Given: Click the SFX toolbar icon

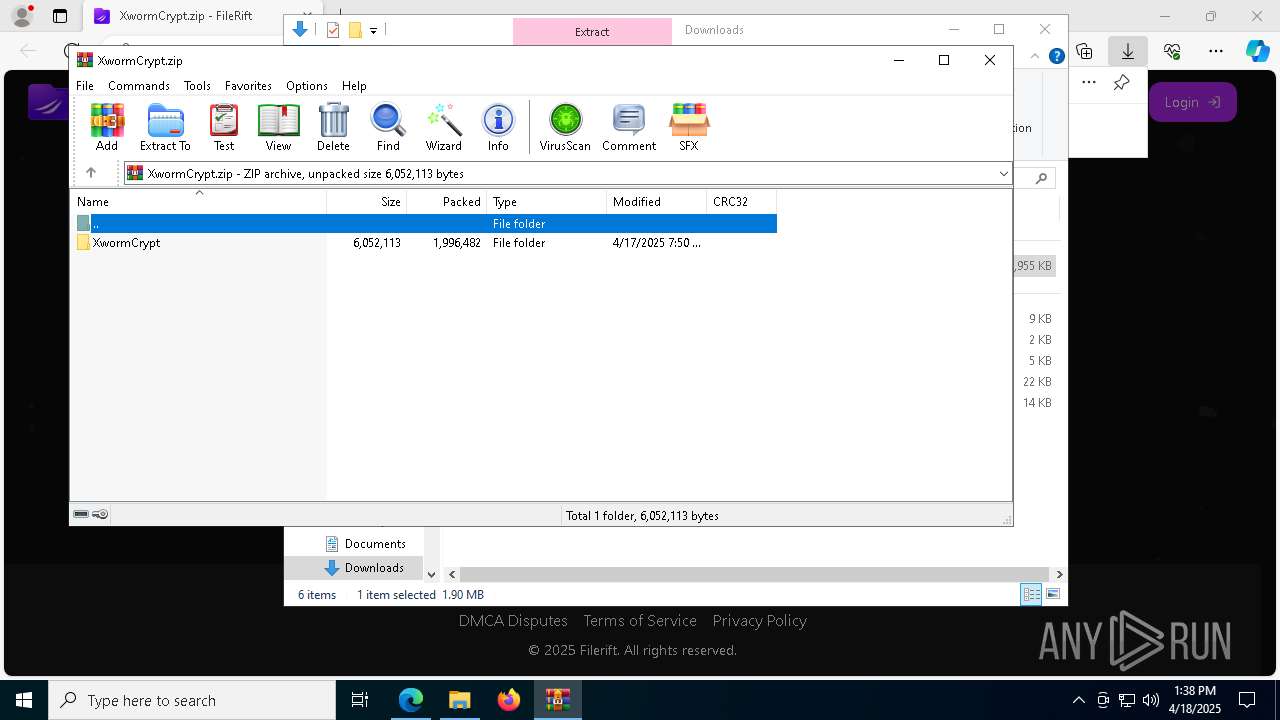Looking at the screenshot, I should click(689, 127).
